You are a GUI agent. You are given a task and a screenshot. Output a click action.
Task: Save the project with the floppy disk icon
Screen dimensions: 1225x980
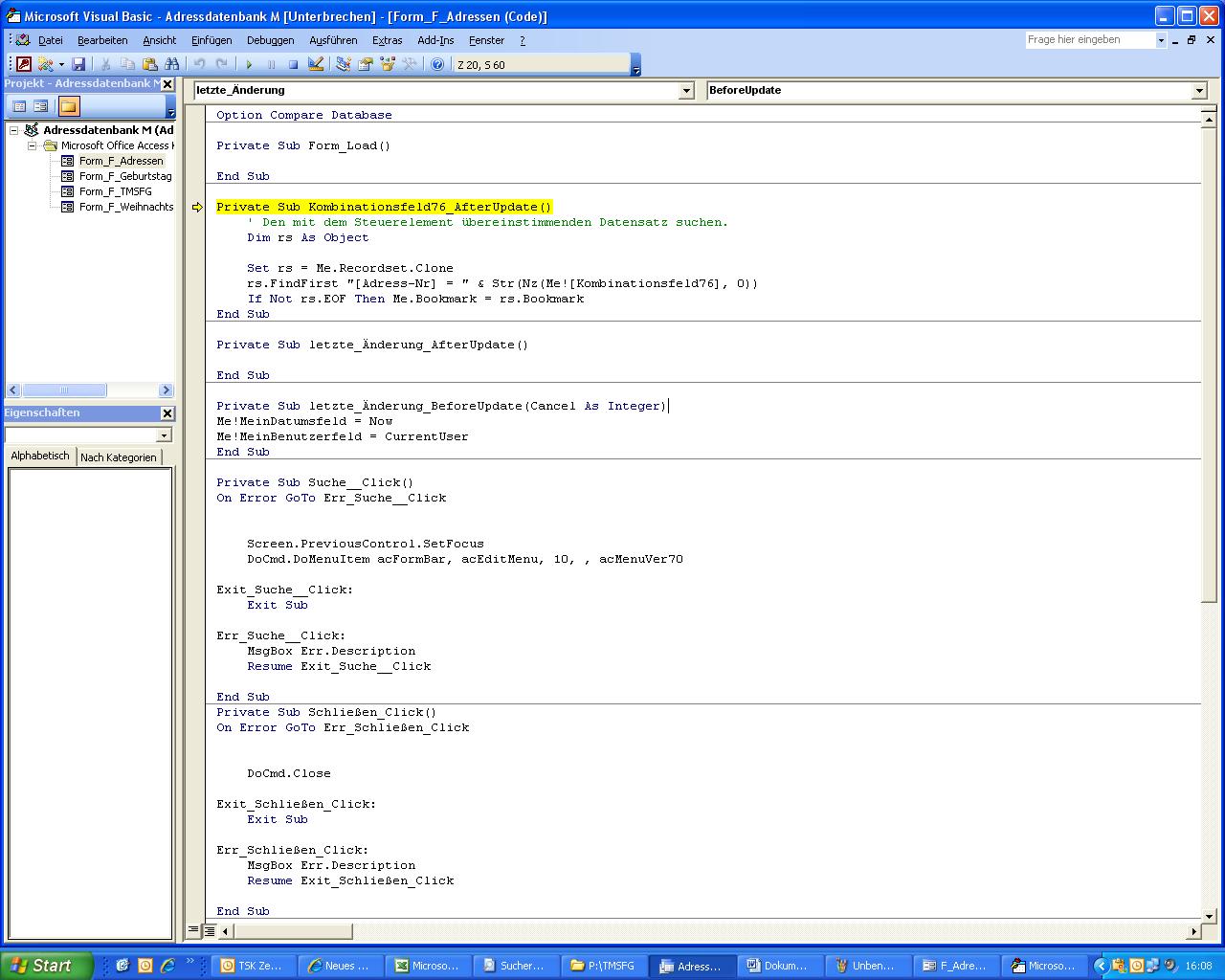pos(78,64)
